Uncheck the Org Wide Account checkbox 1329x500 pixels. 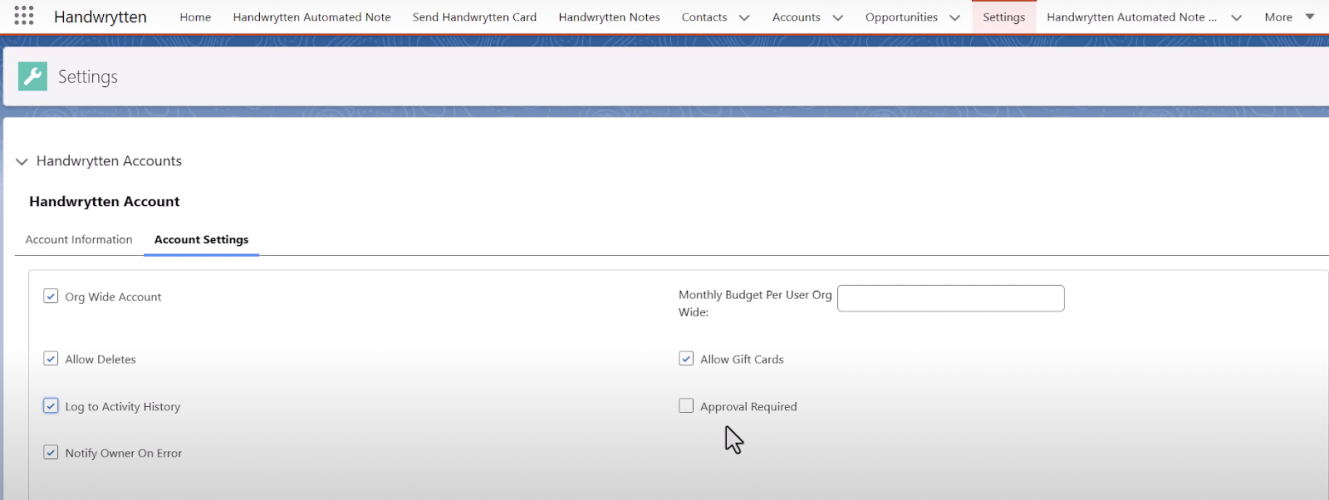[x=51, y=296]
